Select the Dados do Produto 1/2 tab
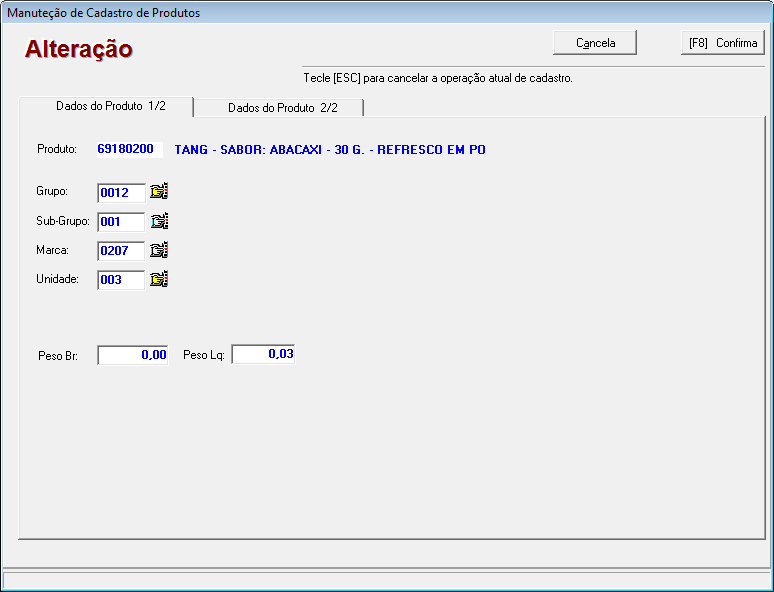Screen dimensions: 774x592 [106, 107]
